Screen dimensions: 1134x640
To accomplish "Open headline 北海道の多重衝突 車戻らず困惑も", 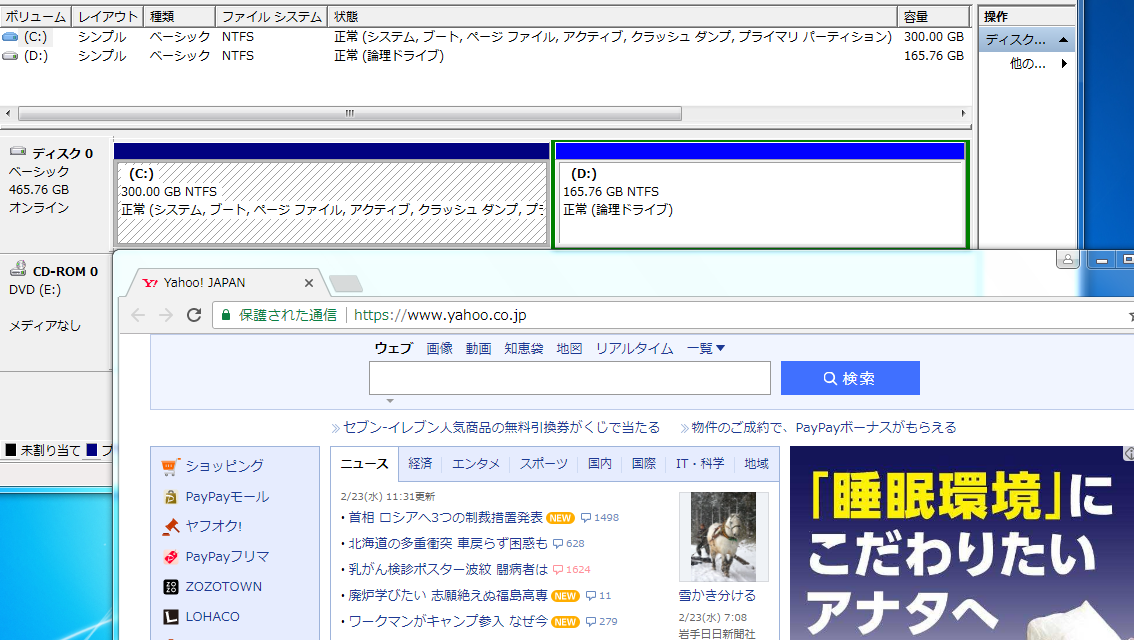I will pos(448,544).
